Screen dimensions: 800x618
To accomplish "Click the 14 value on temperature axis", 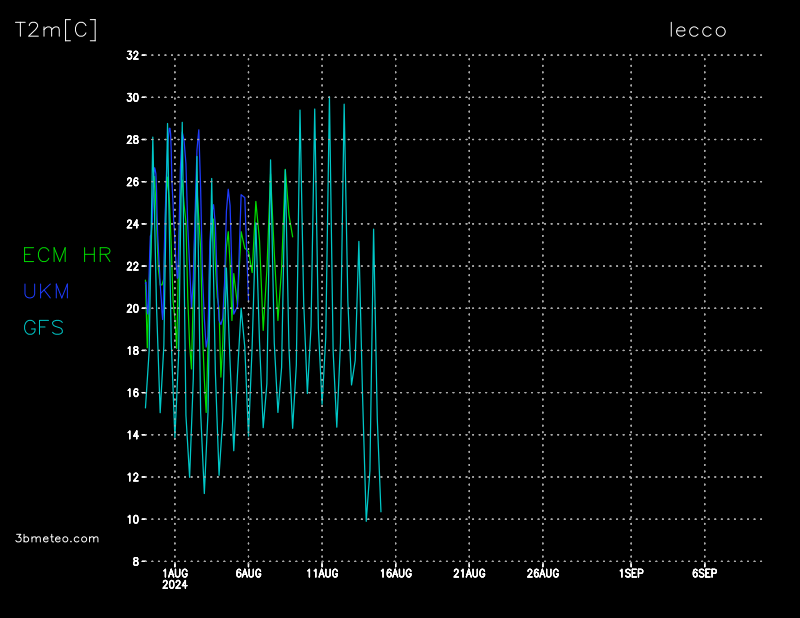I will coord(132,435).
